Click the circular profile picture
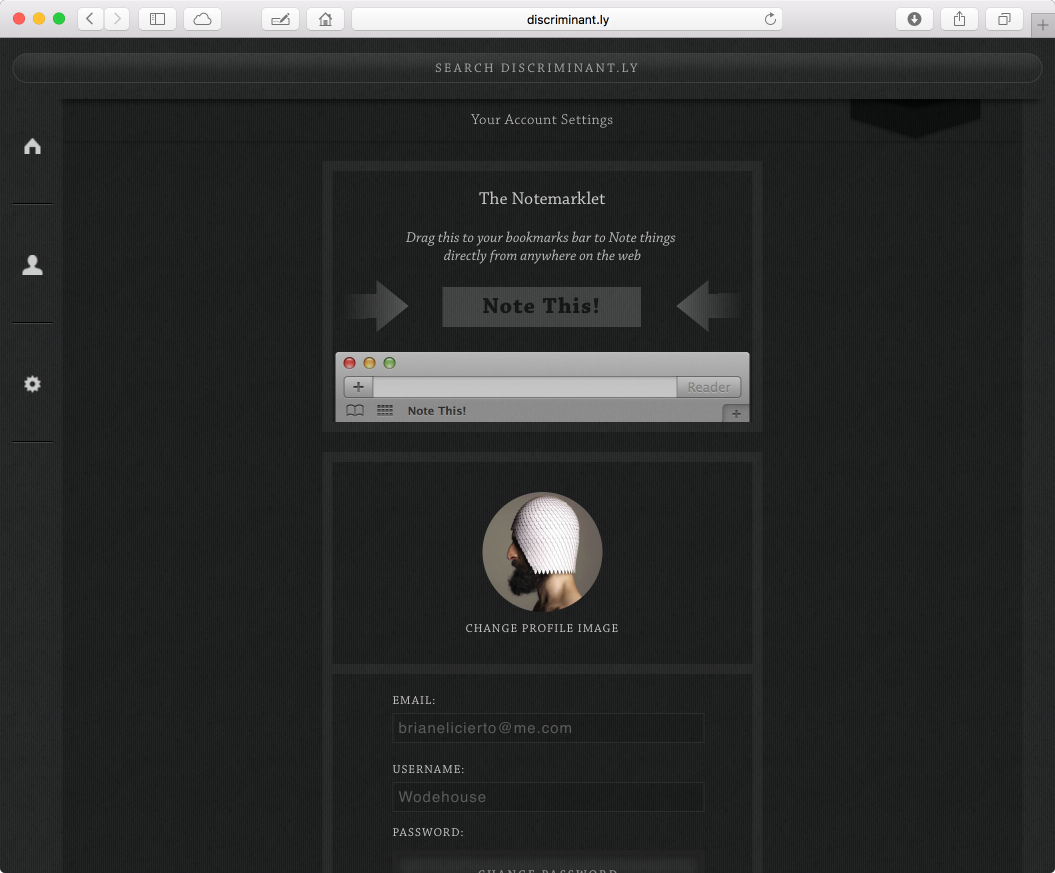1055x873 pixels. coord(542,552)
